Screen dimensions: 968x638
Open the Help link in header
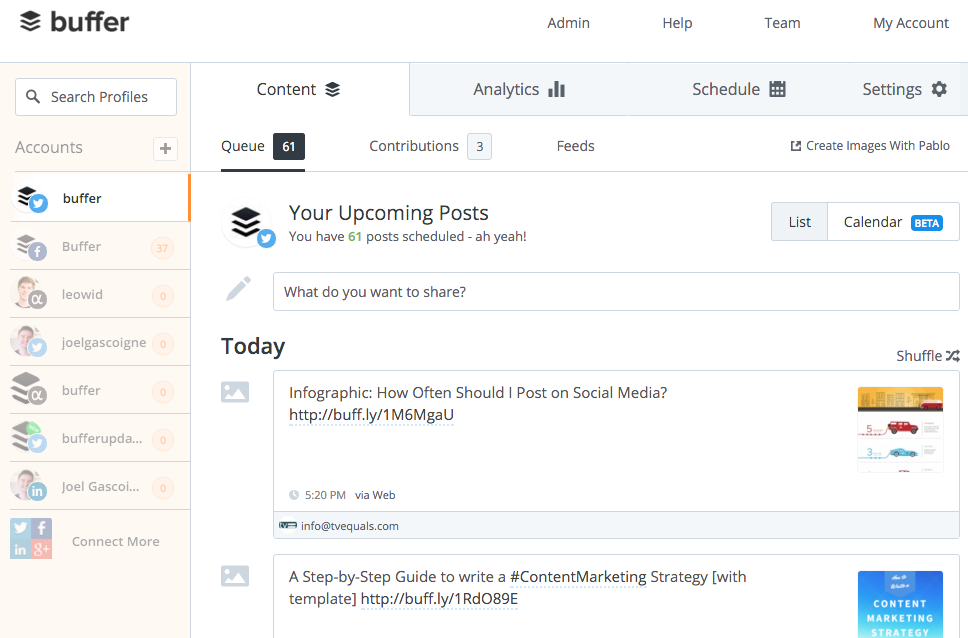(x=677, y=23)
